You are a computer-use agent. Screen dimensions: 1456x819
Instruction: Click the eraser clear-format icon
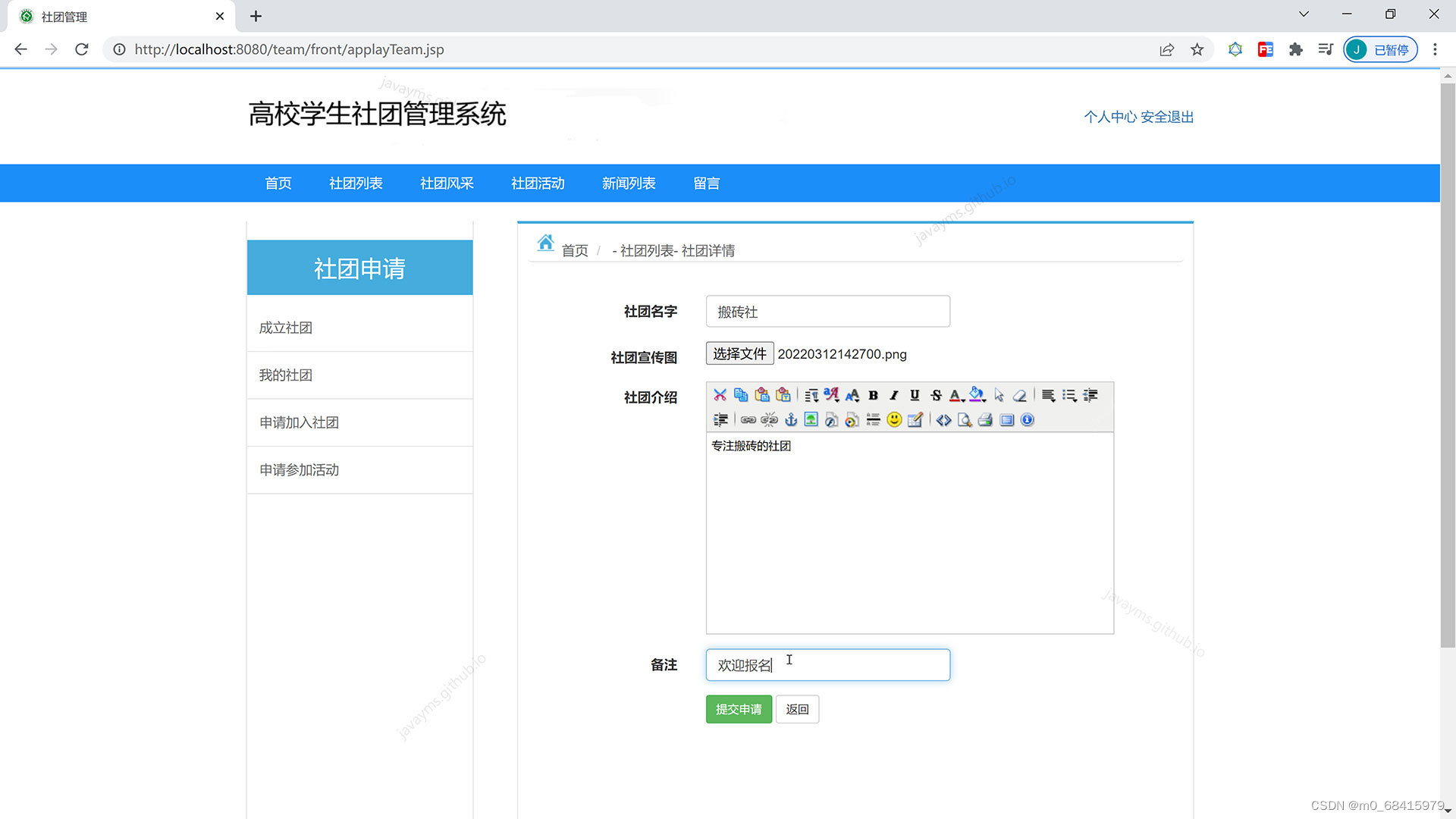(x=1020, y=395)
